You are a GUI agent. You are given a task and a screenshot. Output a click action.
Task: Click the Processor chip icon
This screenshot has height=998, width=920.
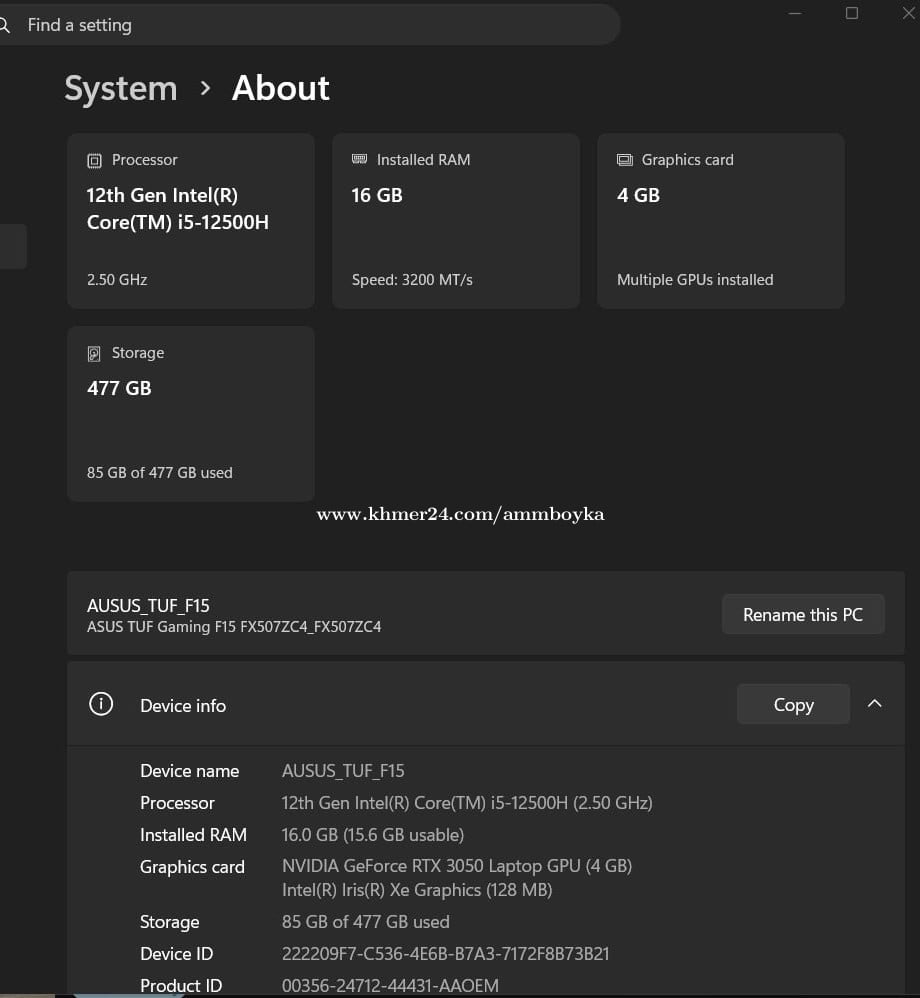94,160
